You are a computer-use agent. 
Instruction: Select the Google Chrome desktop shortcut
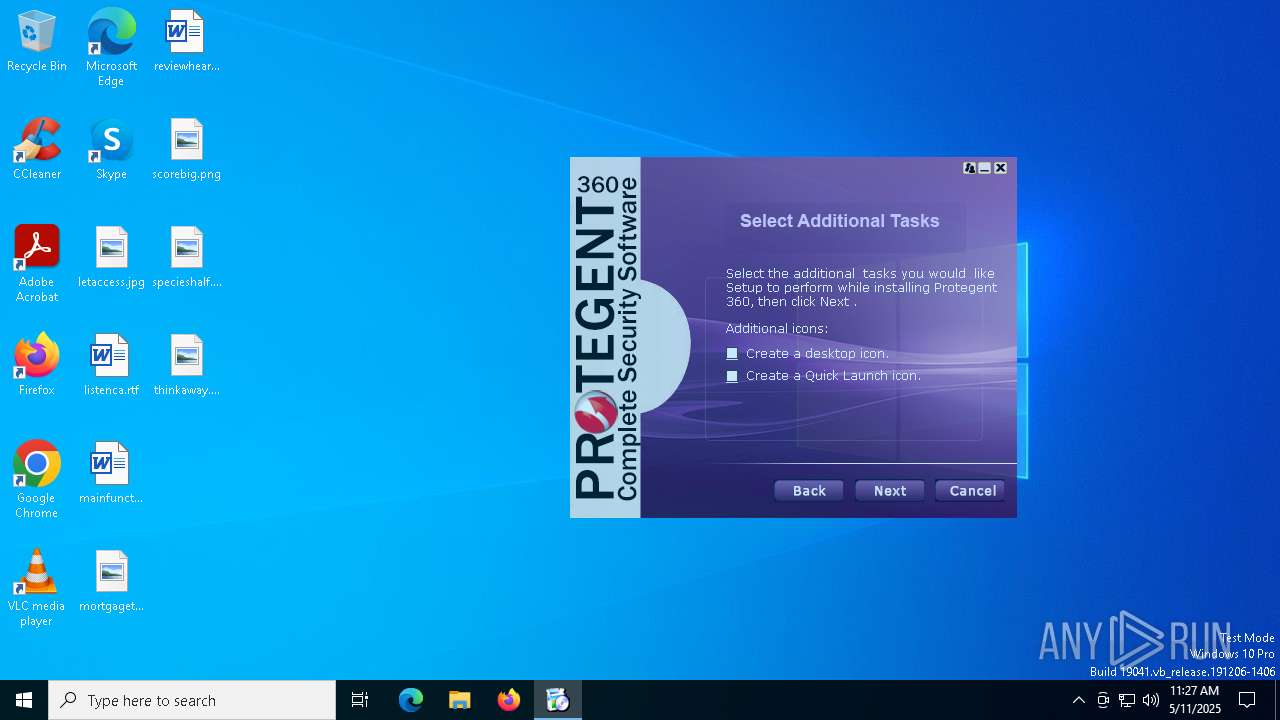(x=37, y=480)
